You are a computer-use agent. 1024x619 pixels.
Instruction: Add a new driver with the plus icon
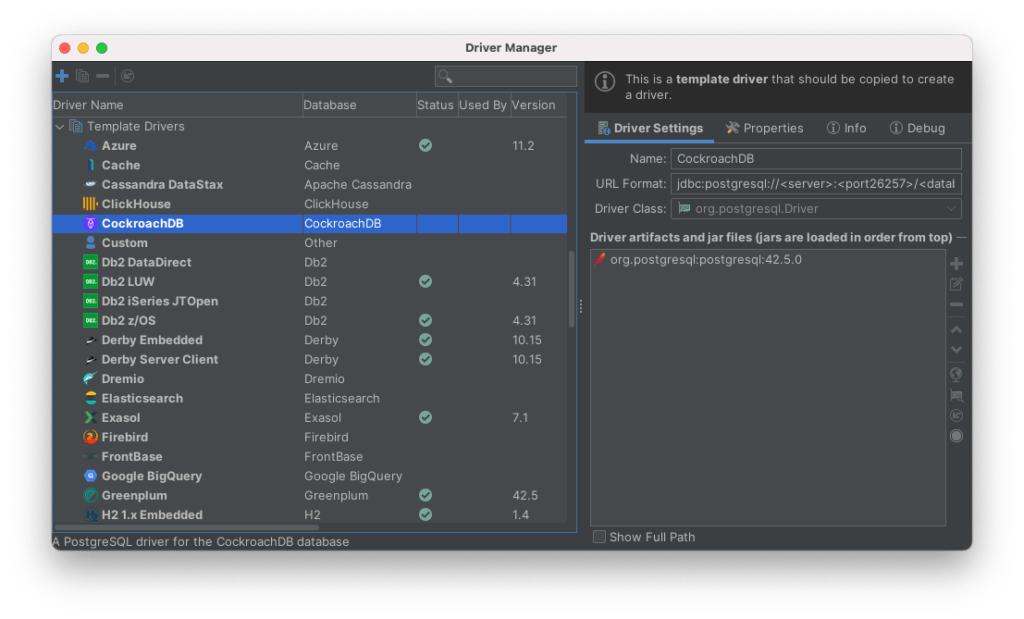62,76
